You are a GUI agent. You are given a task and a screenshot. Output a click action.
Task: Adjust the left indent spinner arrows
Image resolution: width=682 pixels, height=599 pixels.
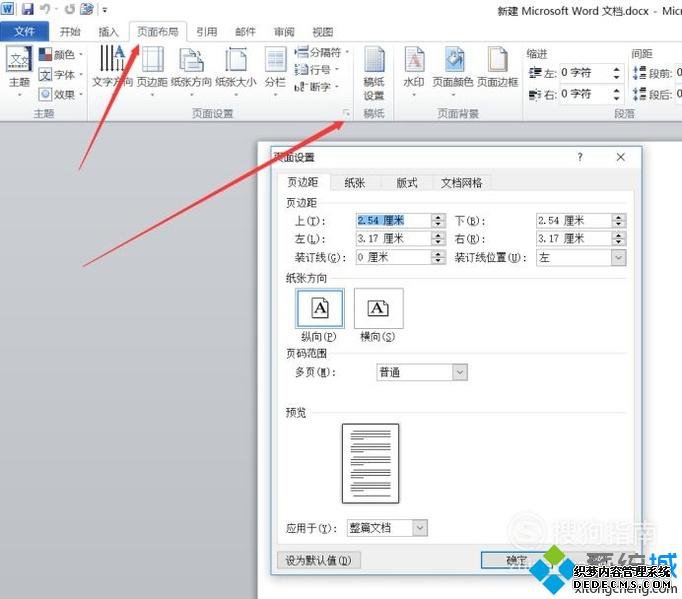coord(617,73)
